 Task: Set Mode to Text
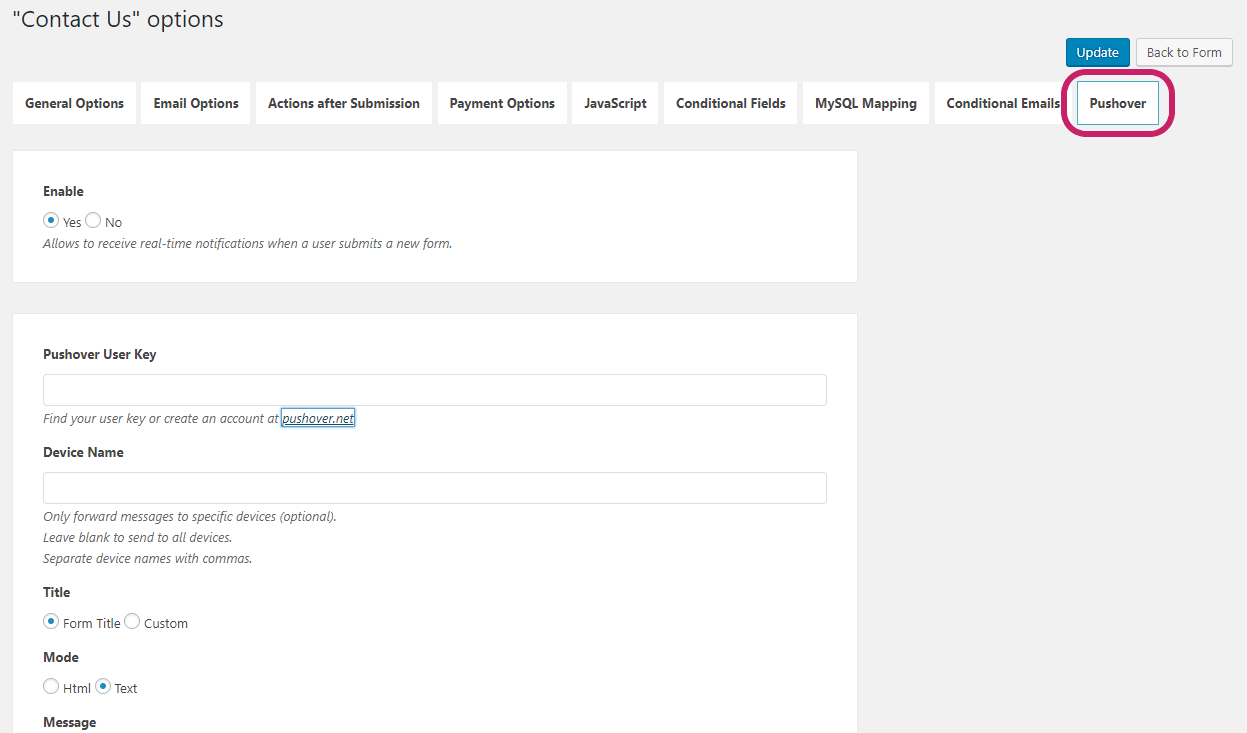pos(103,686)
